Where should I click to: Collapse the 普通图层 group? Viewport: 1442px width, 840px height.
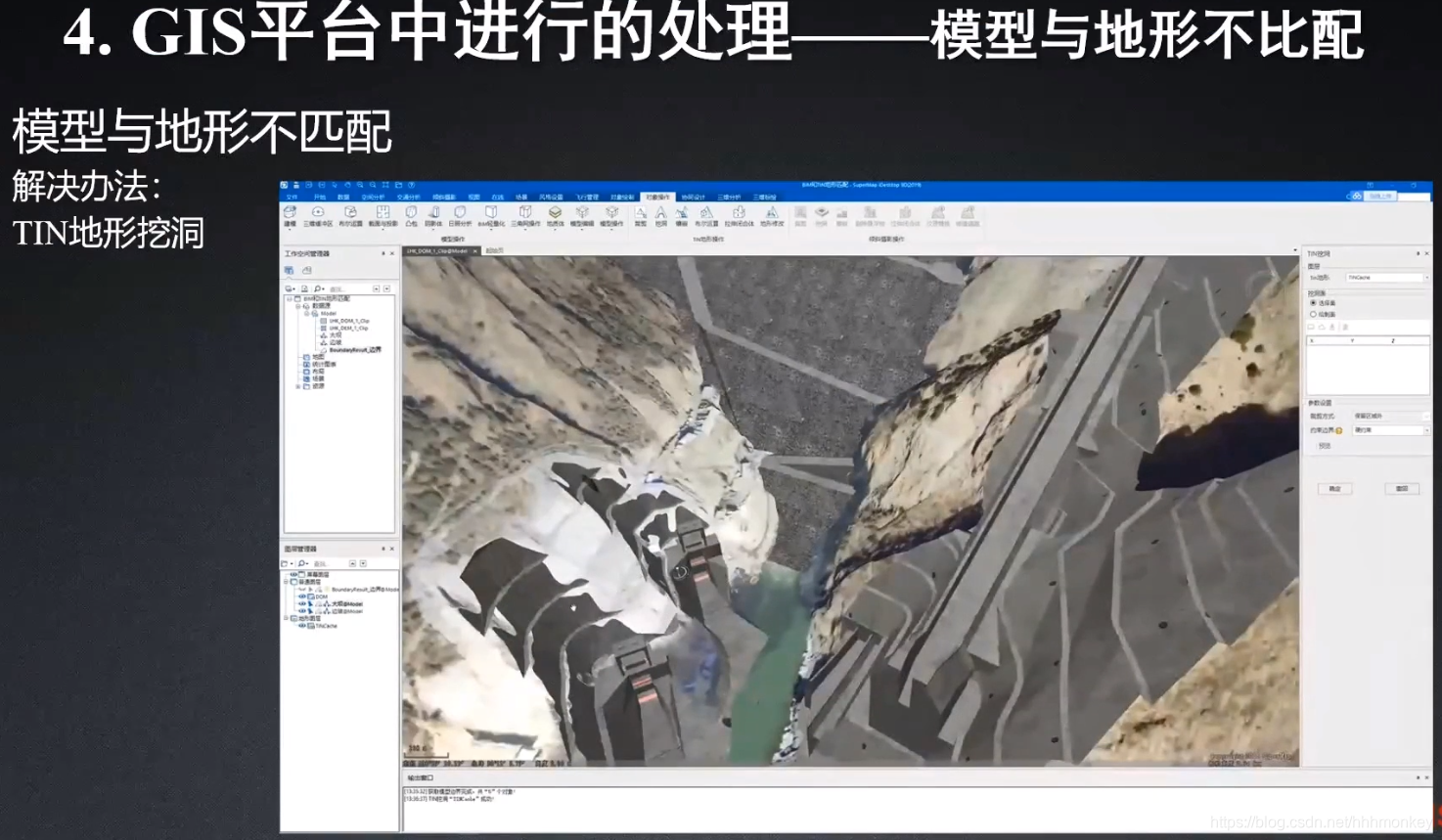(x=286, y=582)
